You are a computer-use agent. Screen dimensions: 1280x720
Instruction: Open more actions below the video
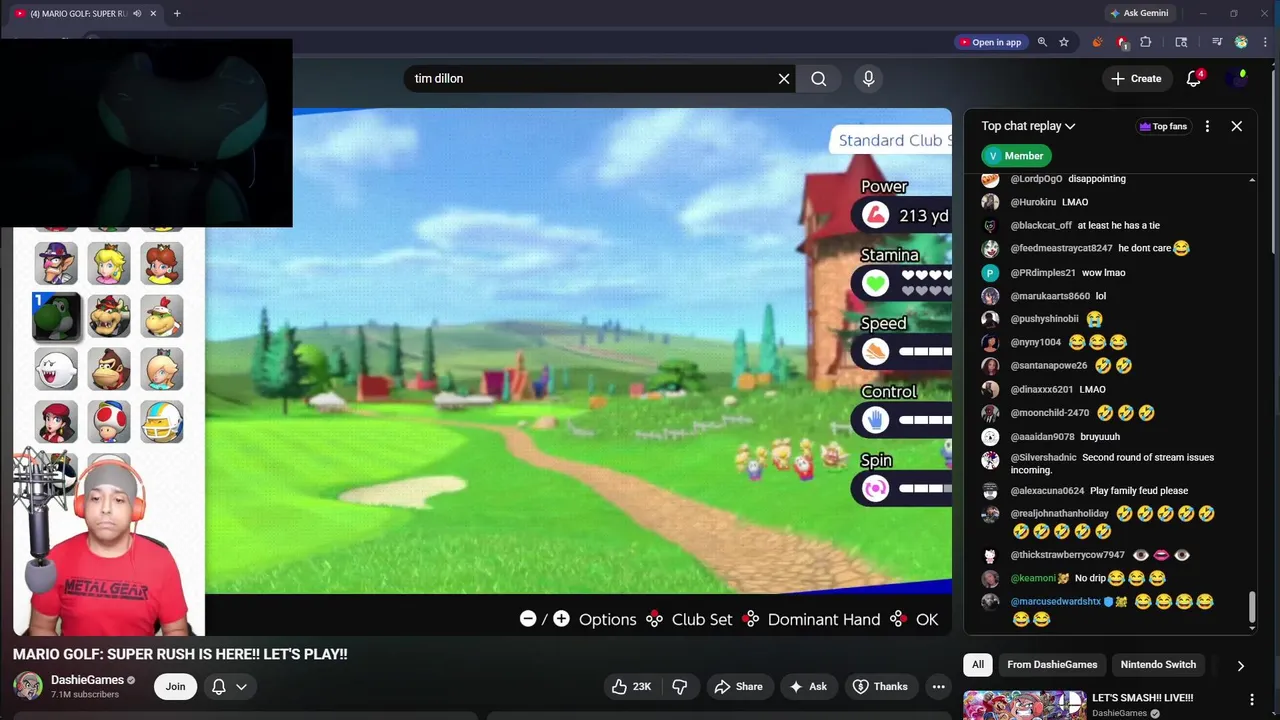(938, 686)
